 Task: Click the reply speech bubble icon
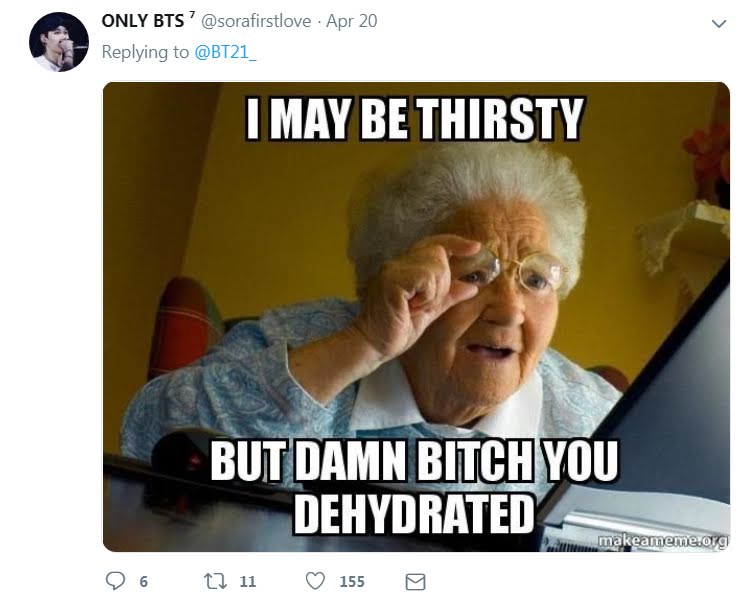point(115,581)
